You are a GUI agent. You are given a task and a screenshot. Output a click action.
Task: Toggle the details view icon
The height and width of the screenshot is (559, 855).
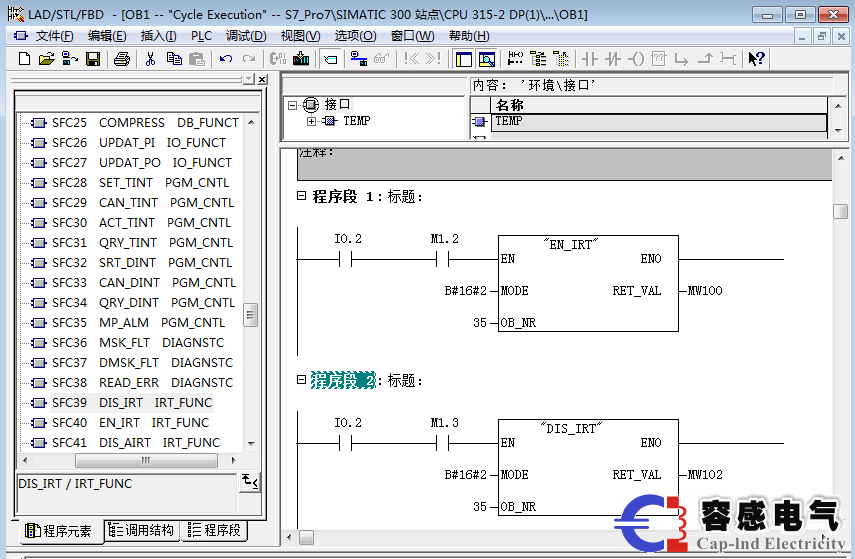486,59
